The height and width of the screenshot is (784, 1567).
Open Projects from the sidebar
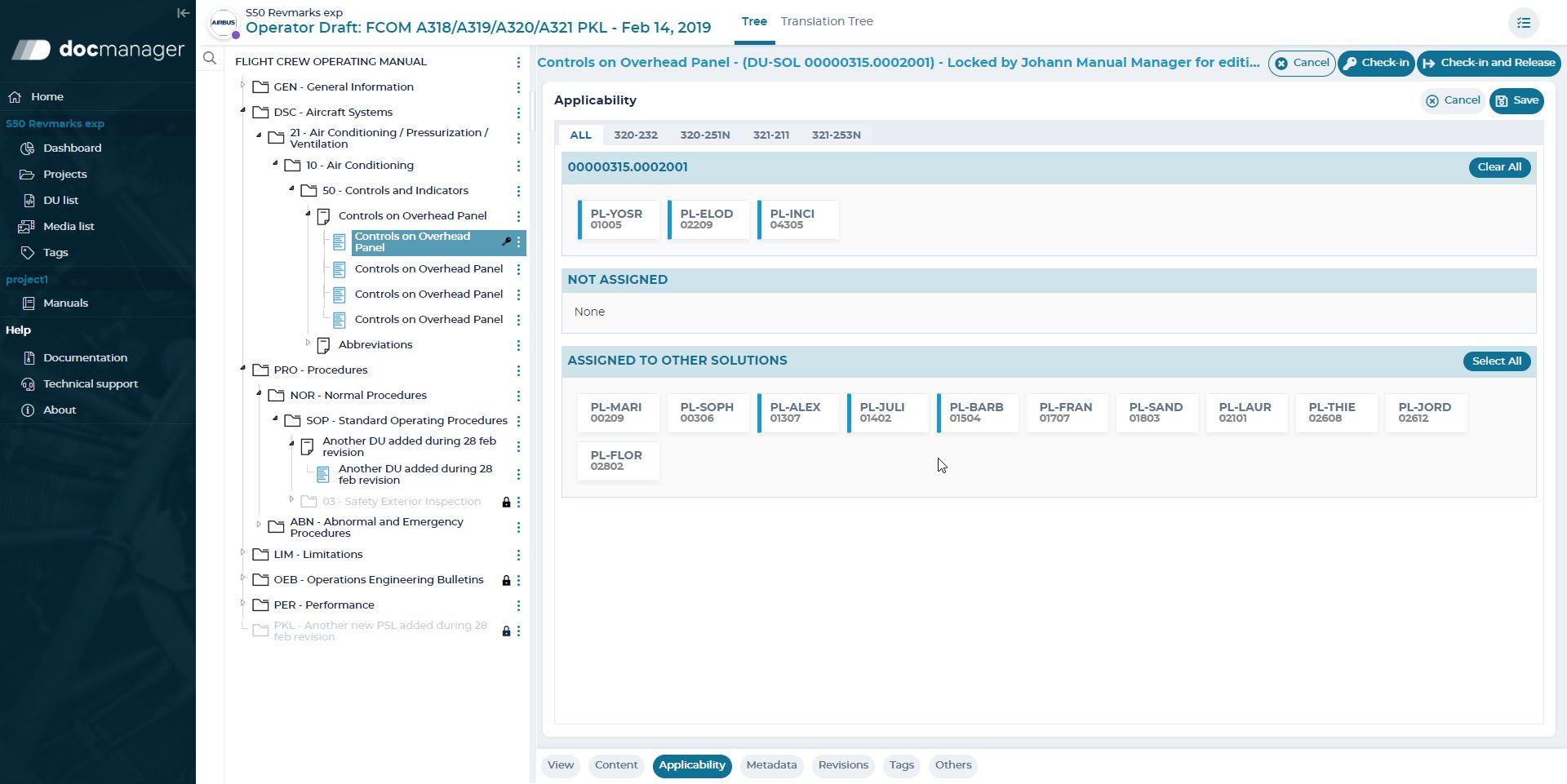[64, 174]
